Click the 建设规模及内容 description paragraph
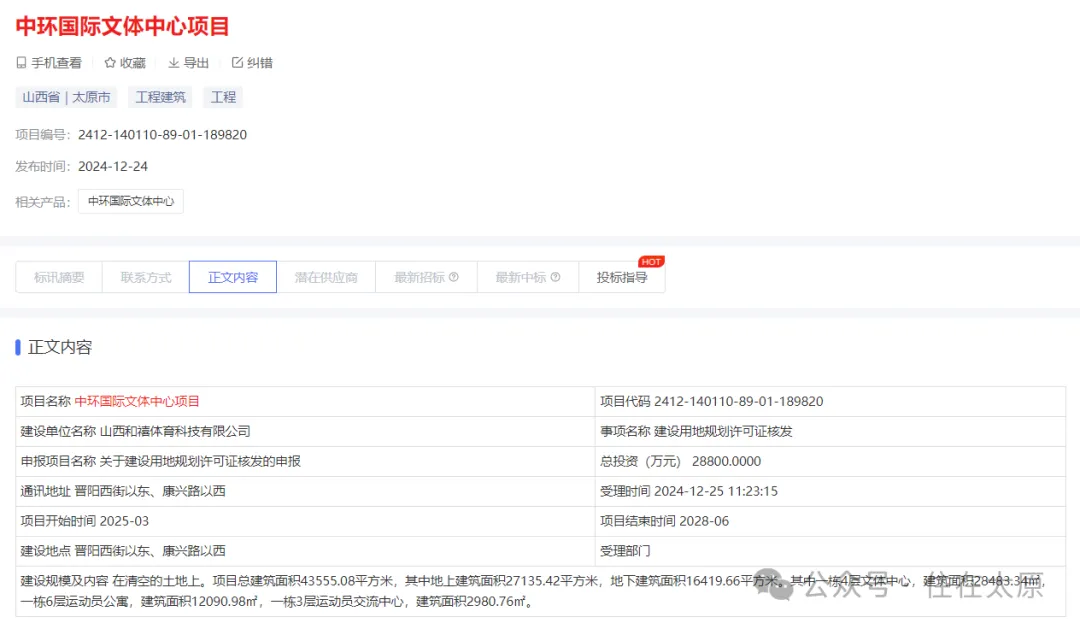 (x=541, y=591)
